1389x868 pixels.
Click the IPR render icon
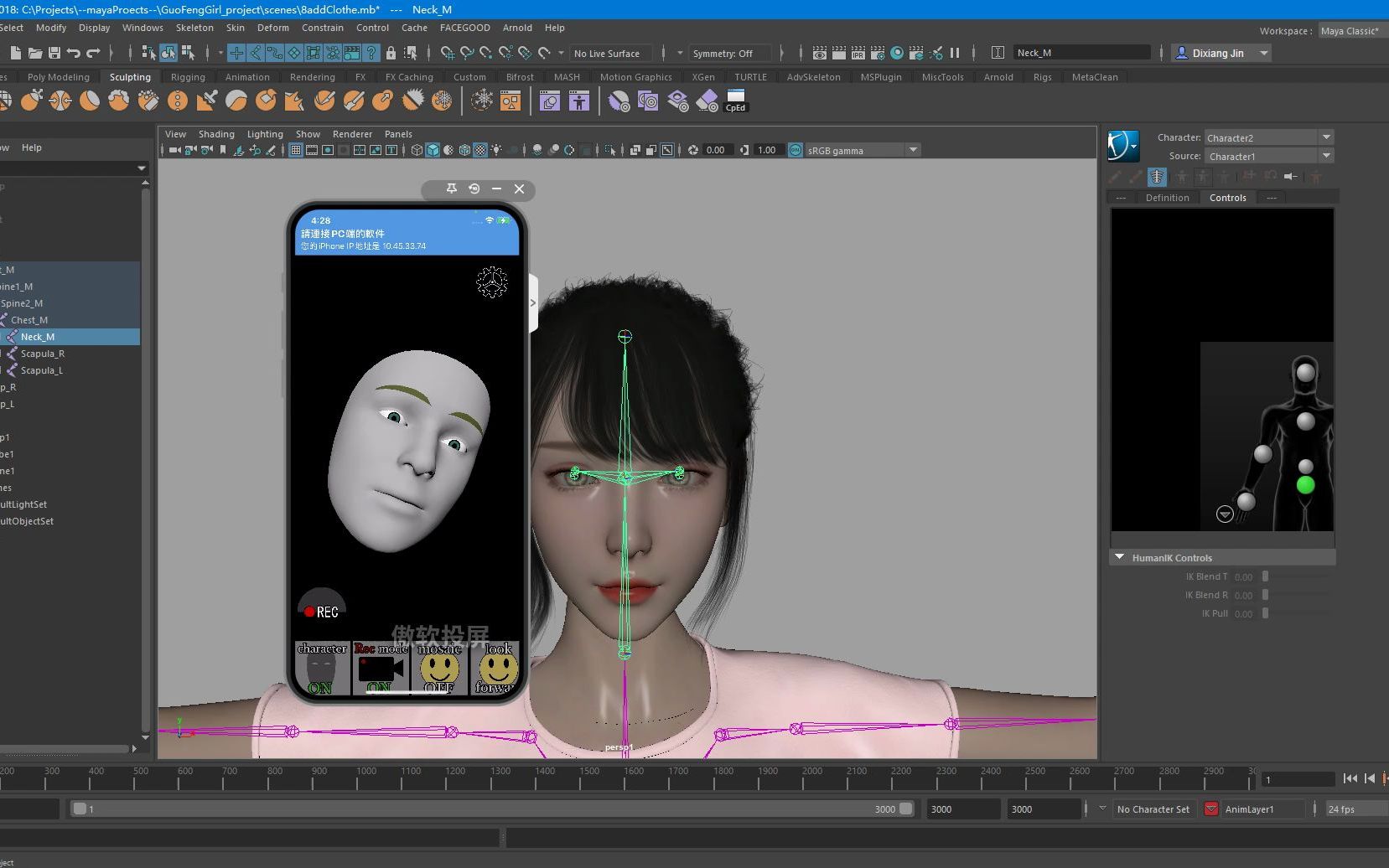tap(858, 53)
